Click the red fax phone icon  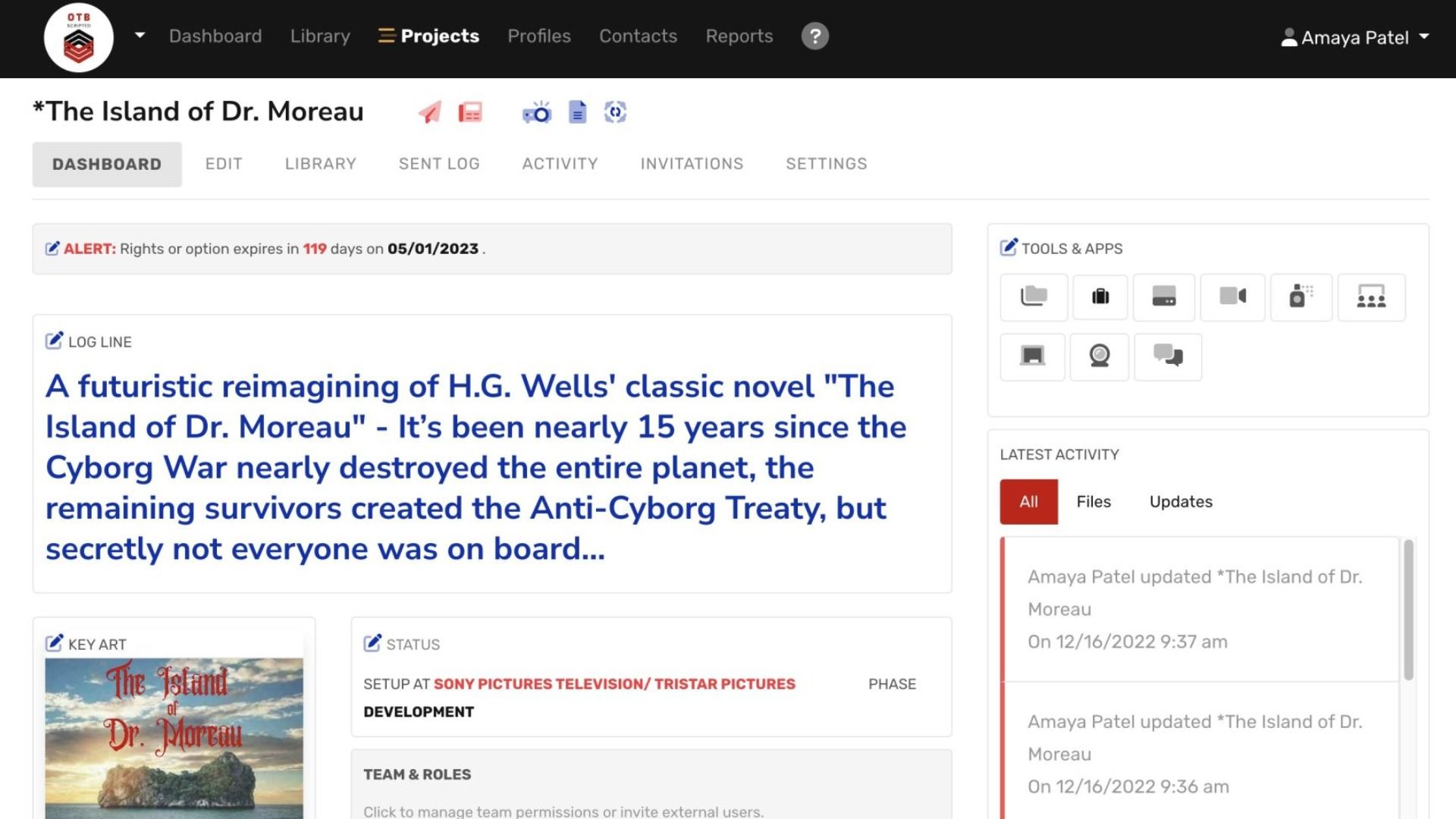470,112
